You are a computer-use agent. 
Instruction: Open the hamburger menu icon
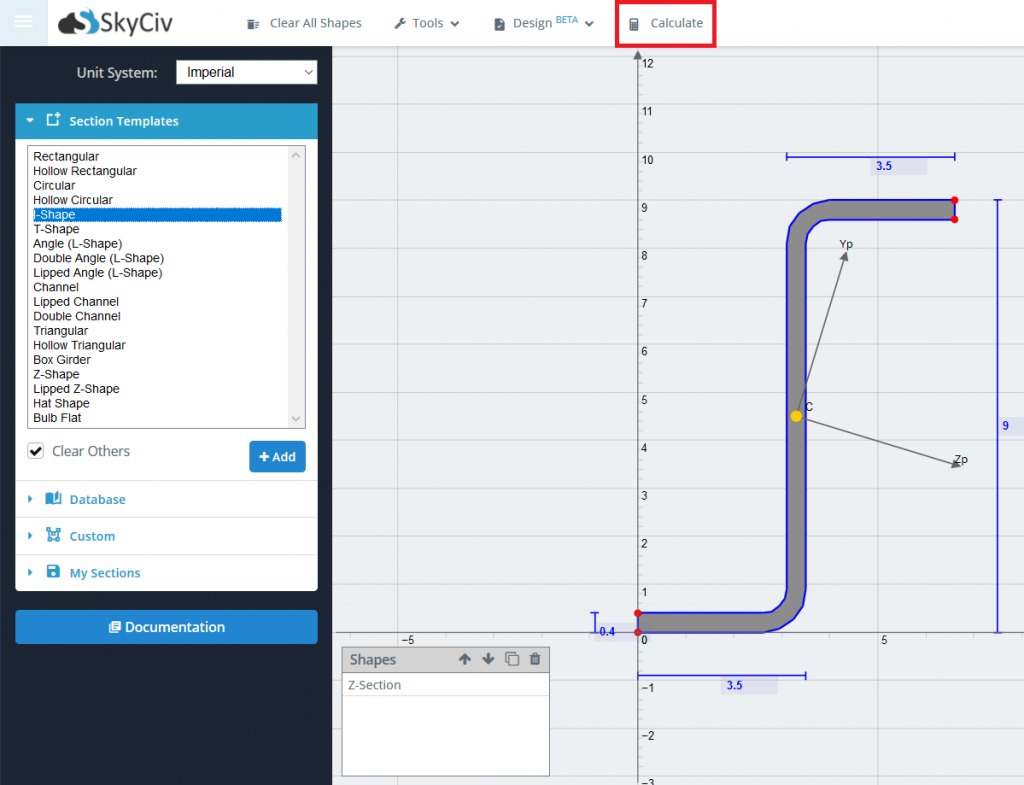tap(22, 22)
